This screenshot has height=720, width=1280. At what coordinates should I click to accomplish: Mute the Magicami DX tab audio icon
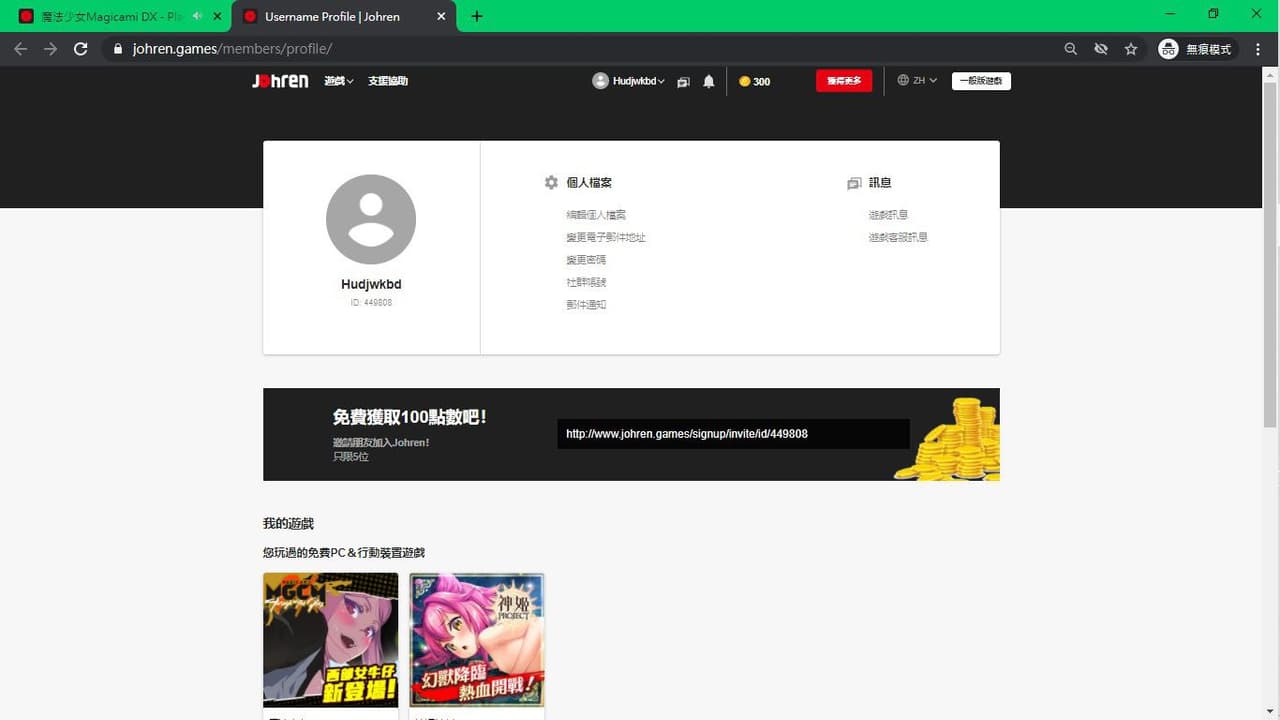pos(197,16)
